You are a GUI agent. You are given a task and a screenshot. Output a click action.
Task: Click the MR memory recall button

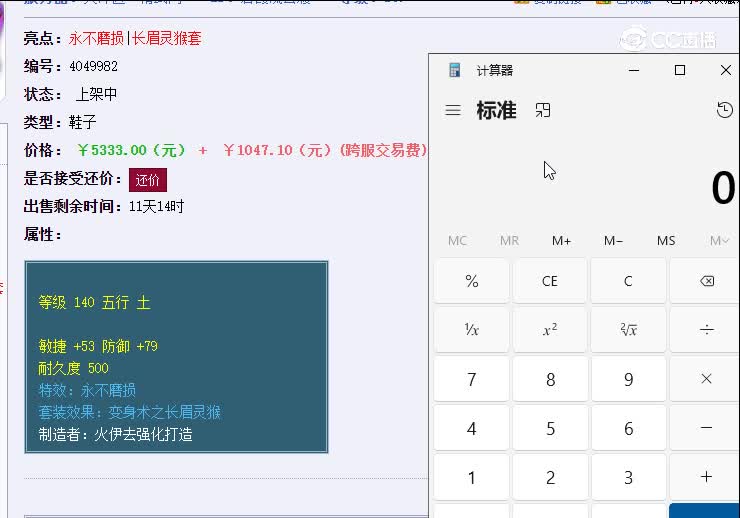tap(509, 241)
